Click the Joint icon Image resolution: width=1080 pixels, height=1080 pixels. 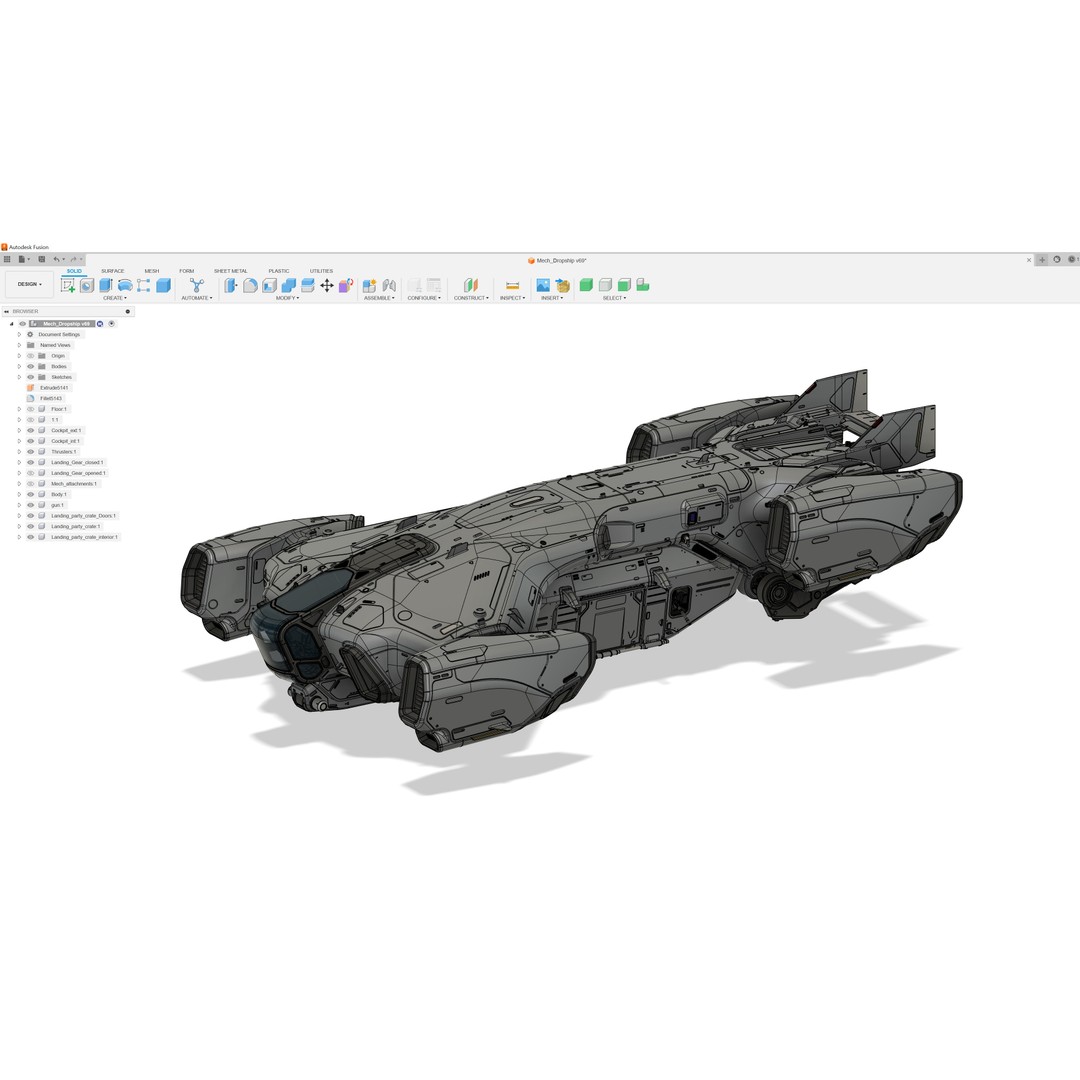point(389,285)
